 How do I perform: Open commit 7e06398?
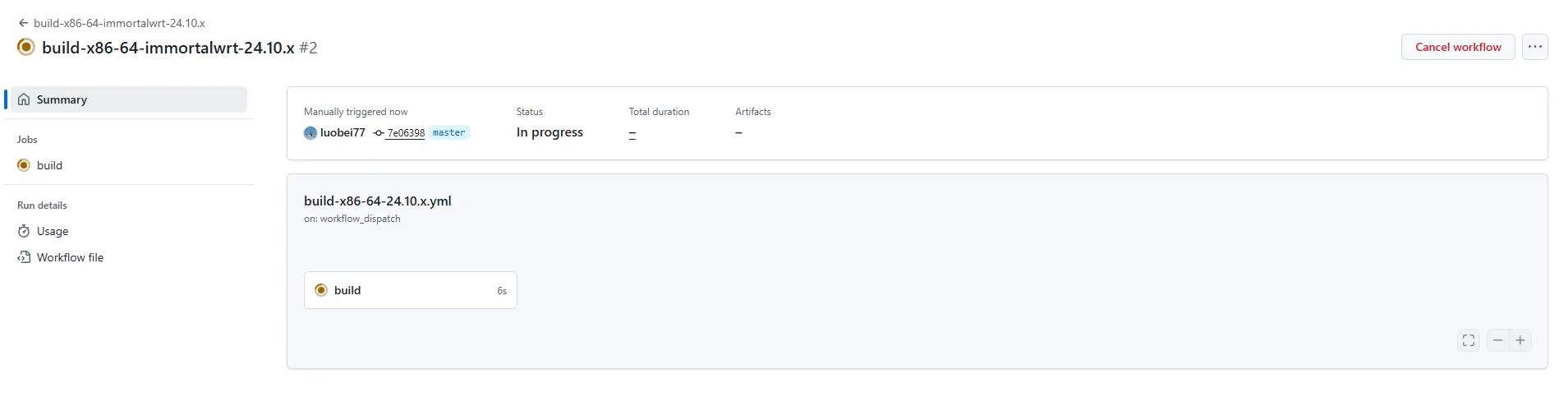tap(406, 133)
